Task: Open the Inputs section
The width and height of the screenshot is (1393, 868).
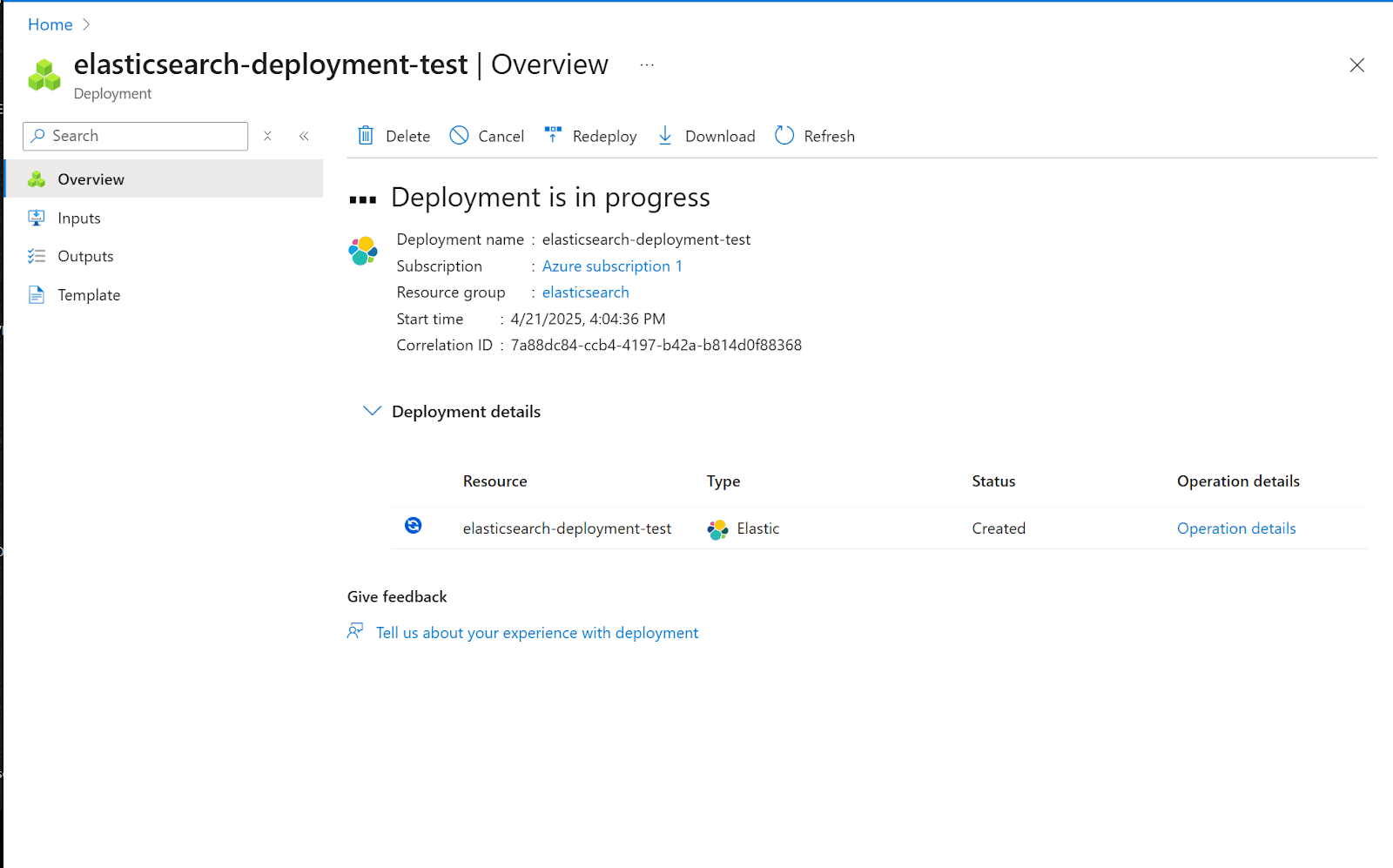Action: 78,218
